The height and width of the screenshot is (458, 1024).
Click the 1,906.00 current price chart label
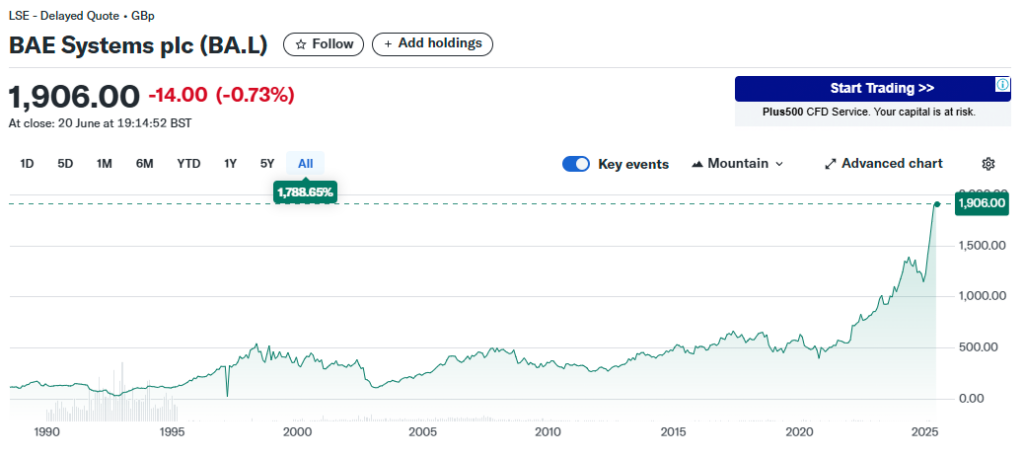980,203
